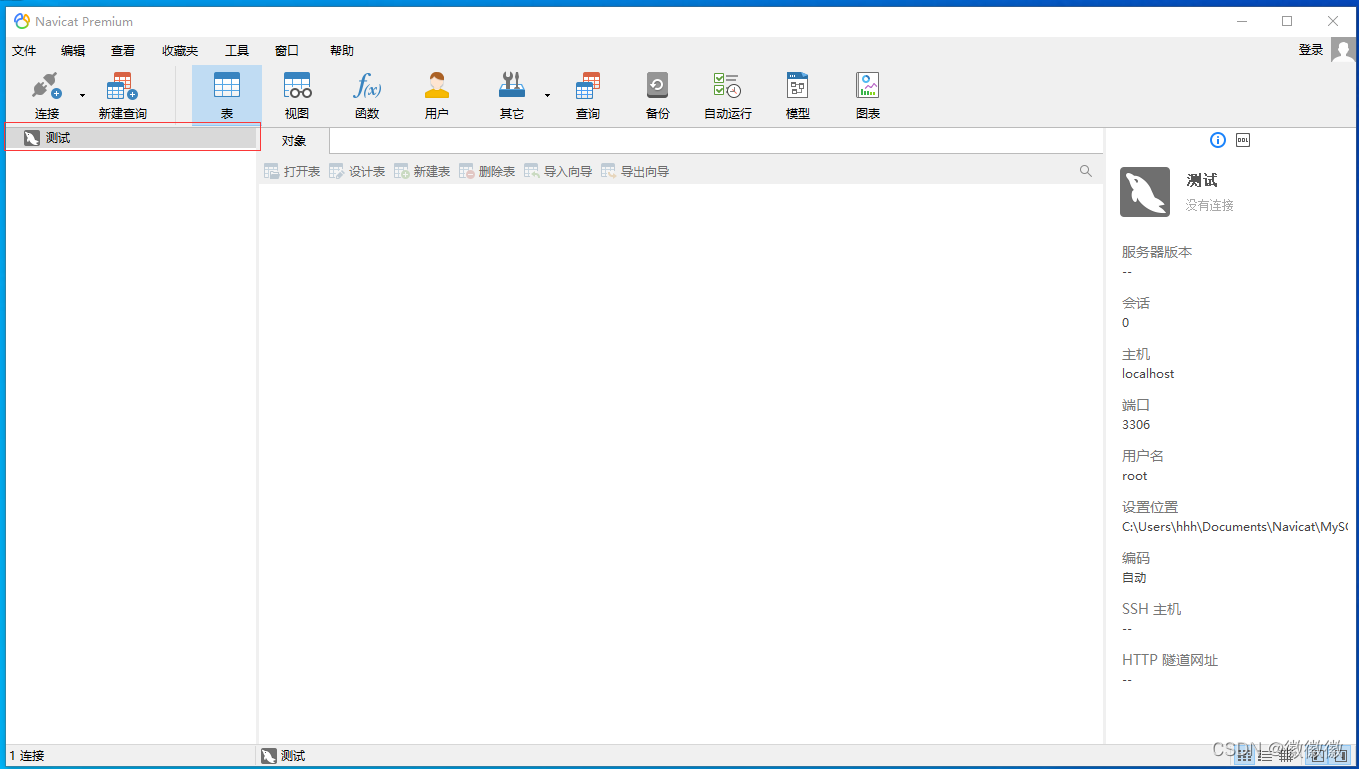
Task: Switch to icon grid view in status bar
Action: [1244, 756]
